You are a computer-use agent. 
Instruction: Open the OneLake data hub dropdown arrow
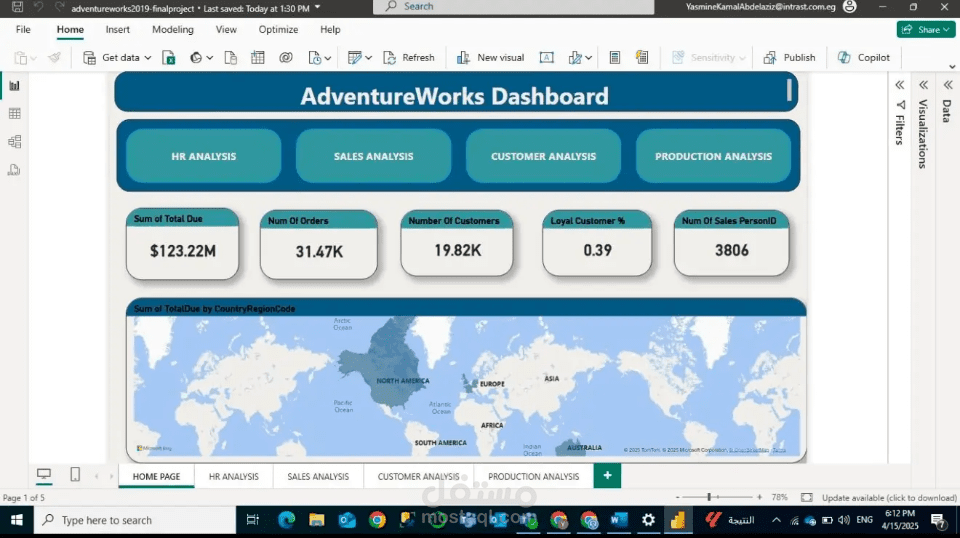[209, 58]
